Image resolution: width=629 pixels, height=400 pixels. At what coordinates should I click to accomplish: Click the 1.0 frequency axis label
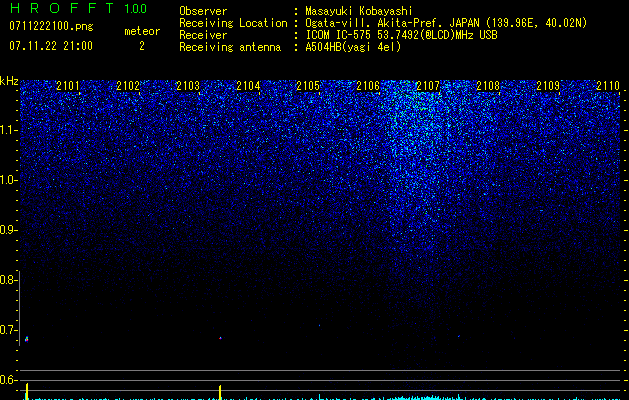8,180
